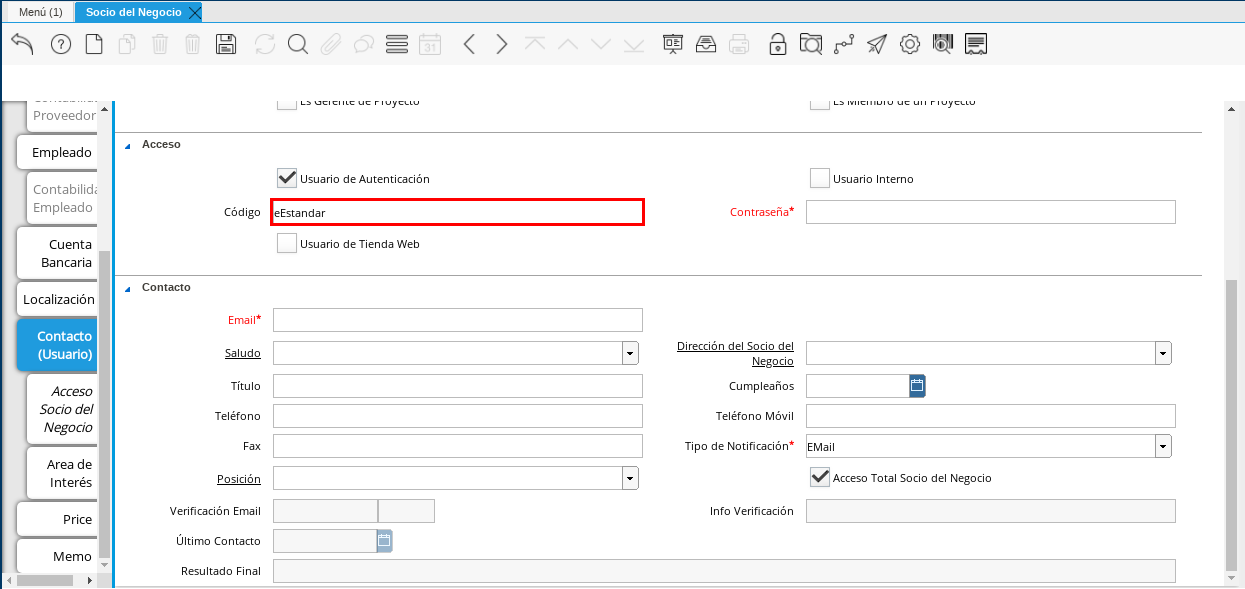Click the paper plane request icon
Viewport: 1245px width, 589px height.
(876, 44)
